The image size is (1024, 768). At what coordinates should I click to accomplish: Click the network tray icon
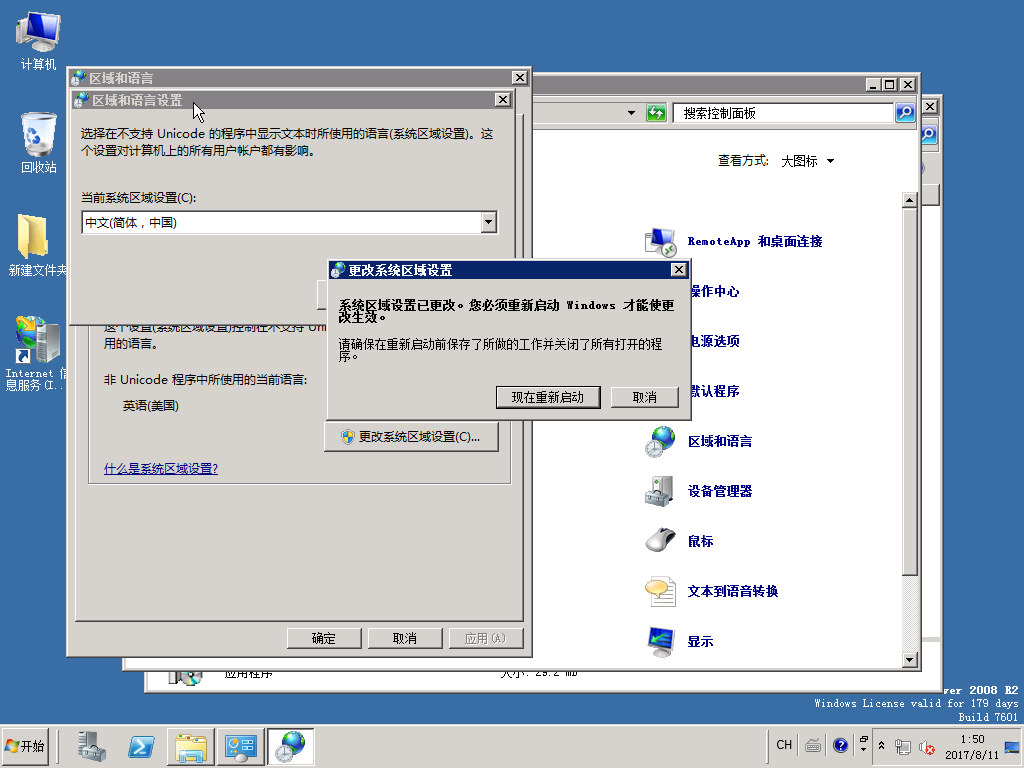903,746
